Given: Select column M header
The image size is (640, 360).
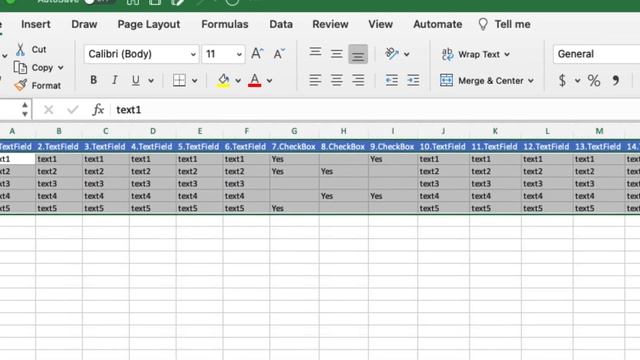Looking at the screenshot, I should [599, 131].
